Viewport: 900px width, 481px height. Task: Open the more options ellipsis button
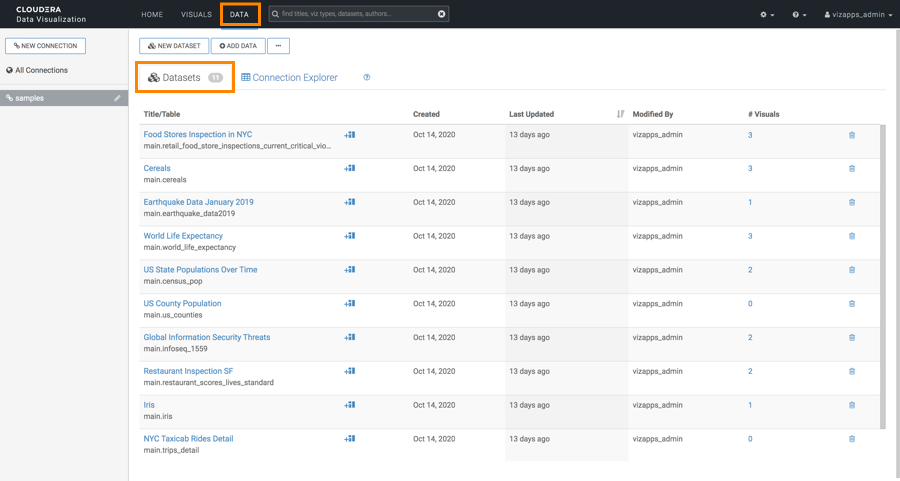[x=279, y=46]
